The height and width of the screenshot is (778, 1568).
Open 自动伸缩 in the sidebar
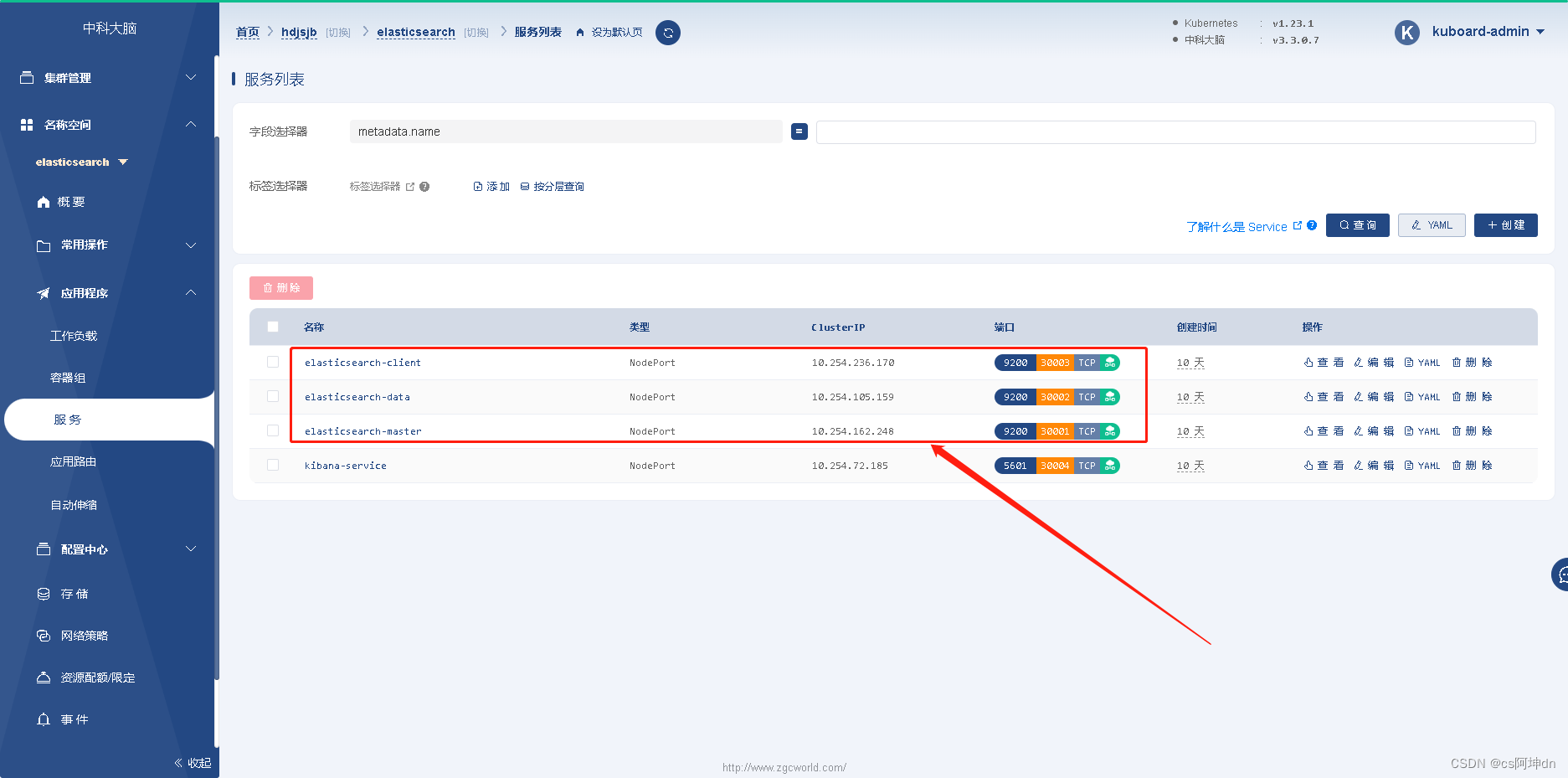pyautogui.click(x=74, y=505)
